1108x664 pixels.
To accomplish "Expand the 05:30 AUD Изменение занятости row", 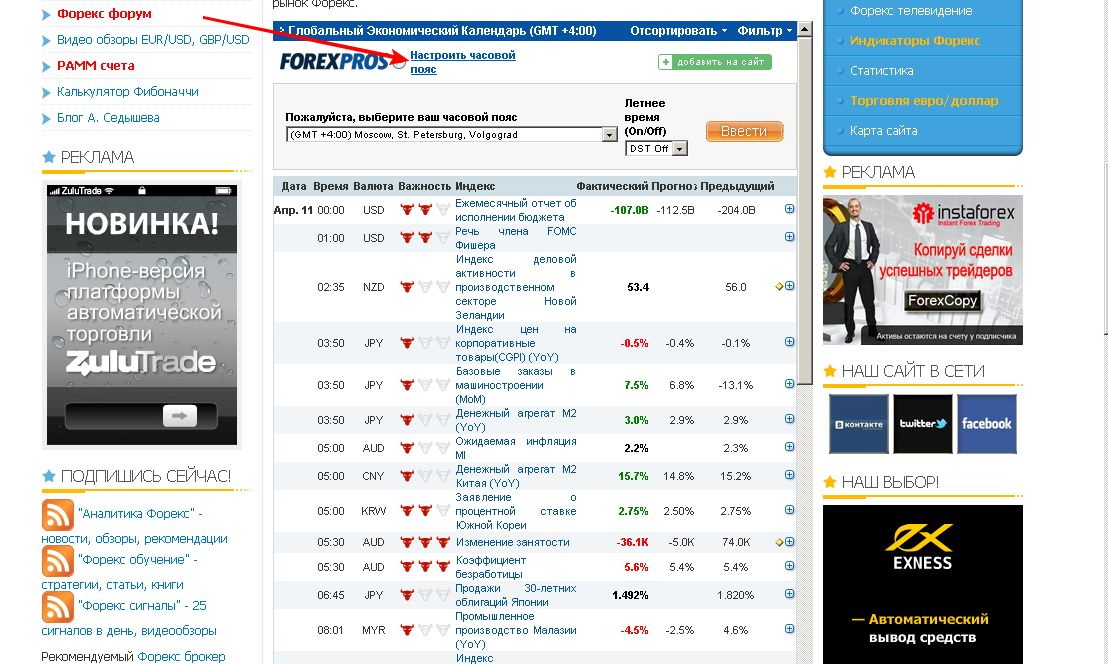I will coord(789,541).
